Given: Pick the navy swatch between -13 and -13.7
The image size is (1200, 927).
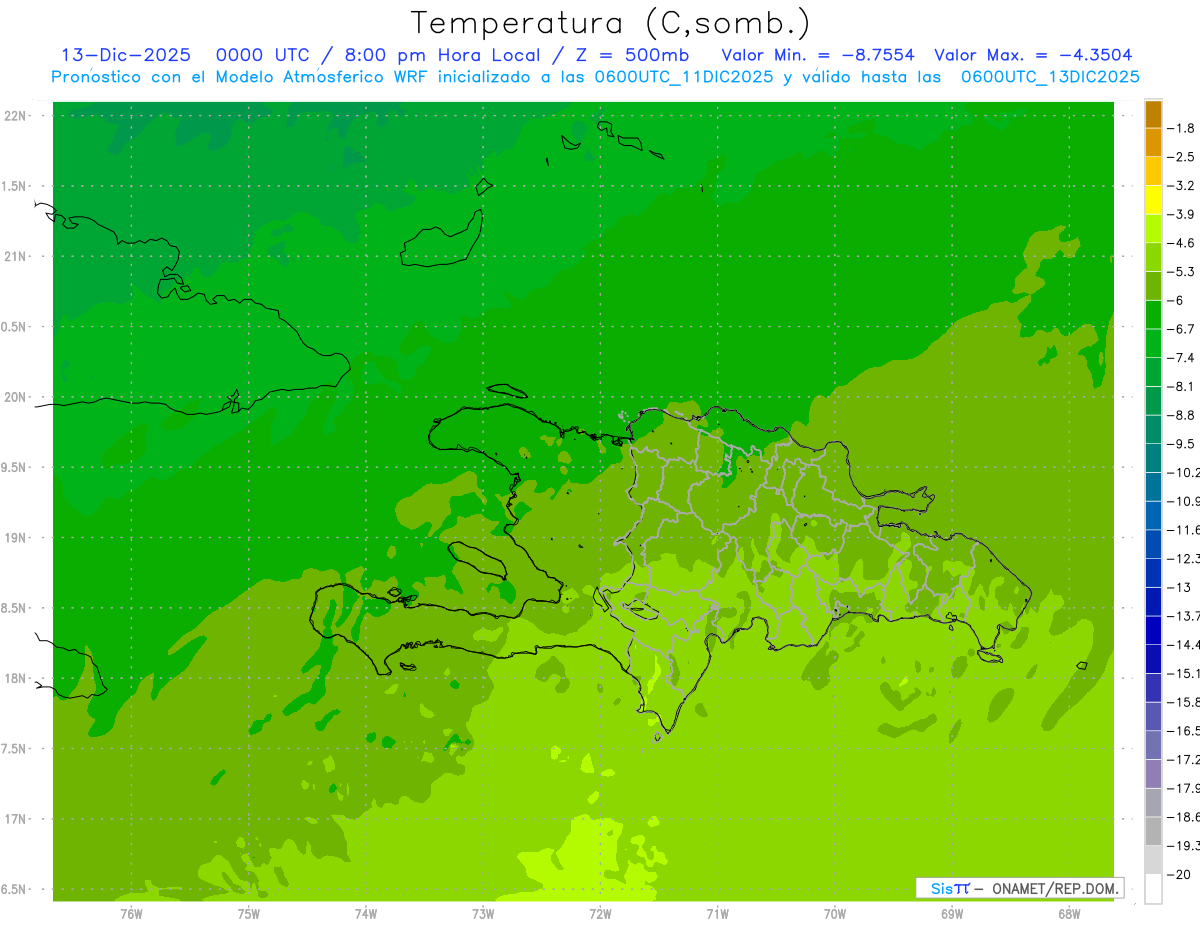Looking at the screenshot, I should 1153,601.
